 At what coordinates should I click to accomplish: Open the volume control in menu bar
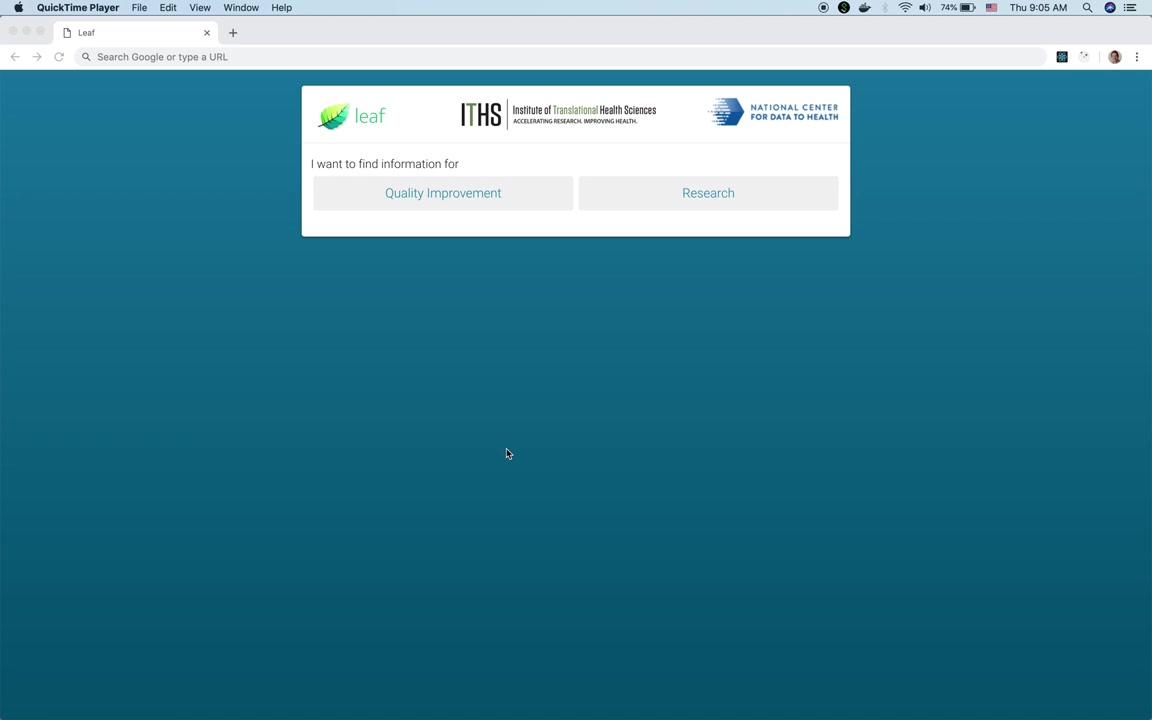point(925,7)
